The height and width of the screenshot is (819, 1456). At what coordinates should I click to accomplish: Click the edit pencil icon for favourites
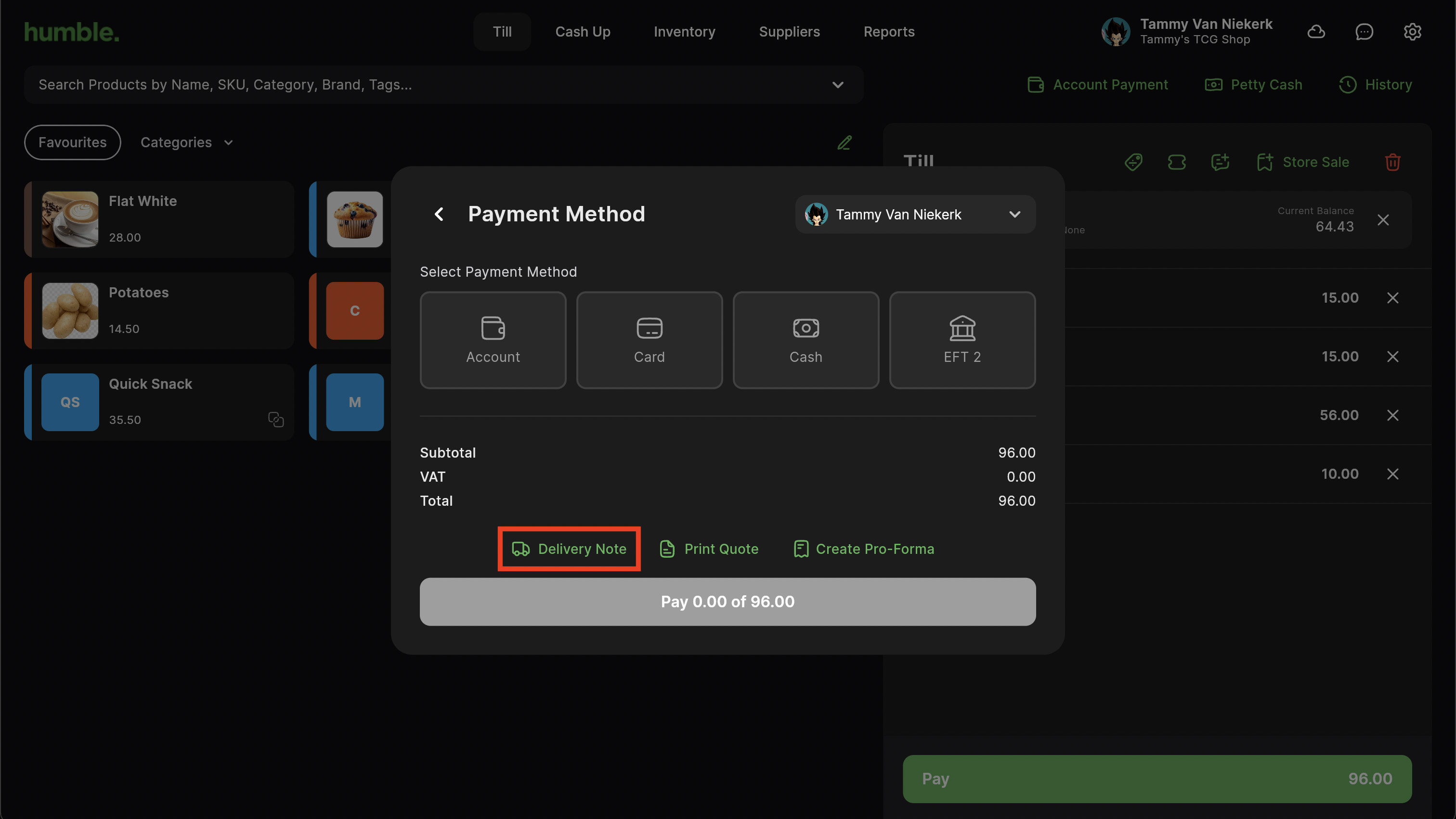tap(844, 142)
